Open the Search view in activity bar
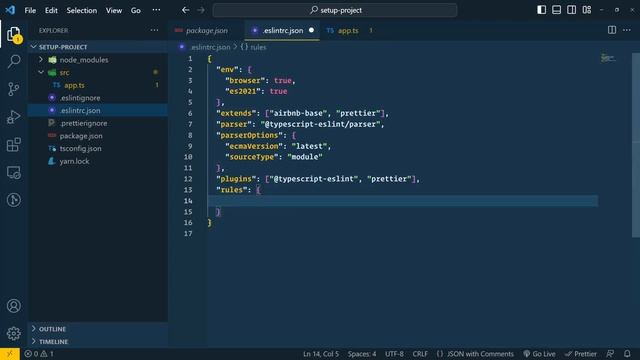The height and width of the screenshot is (360, 640). point(13,62)
